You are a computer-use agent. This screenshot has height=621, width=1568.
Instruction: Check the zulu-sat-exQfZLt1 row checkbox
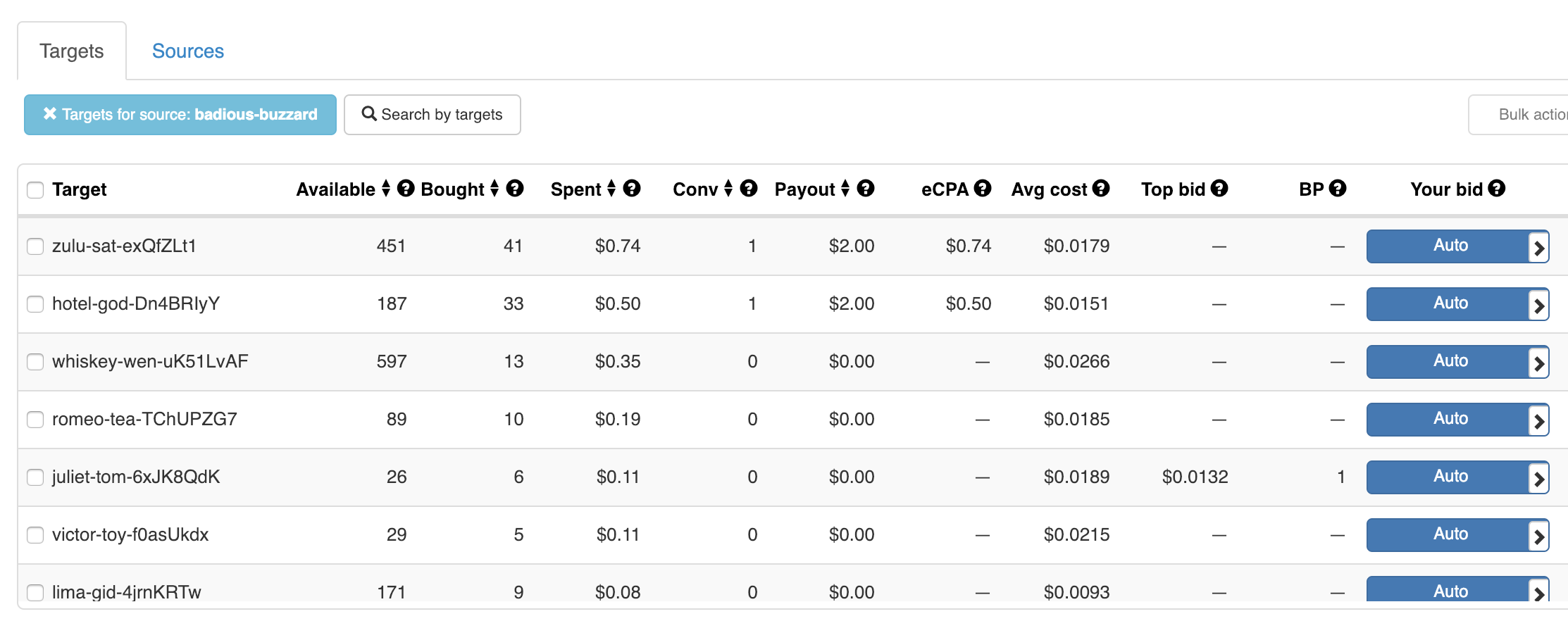(x=35, y=246)
